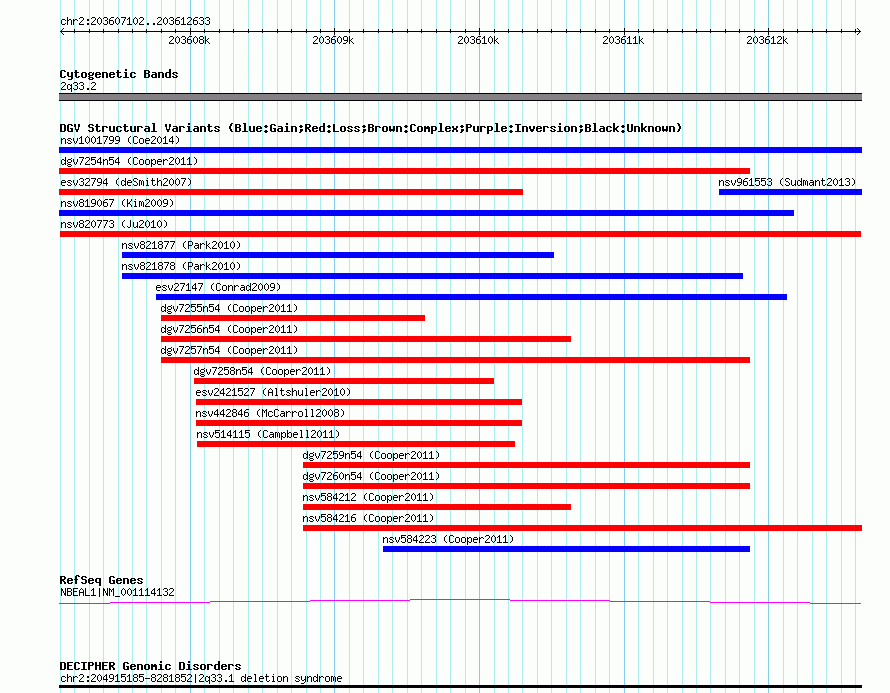
Task: Click the dgv7255n54 (Cooper2011) red bar
Action: (x=293, y=318)
